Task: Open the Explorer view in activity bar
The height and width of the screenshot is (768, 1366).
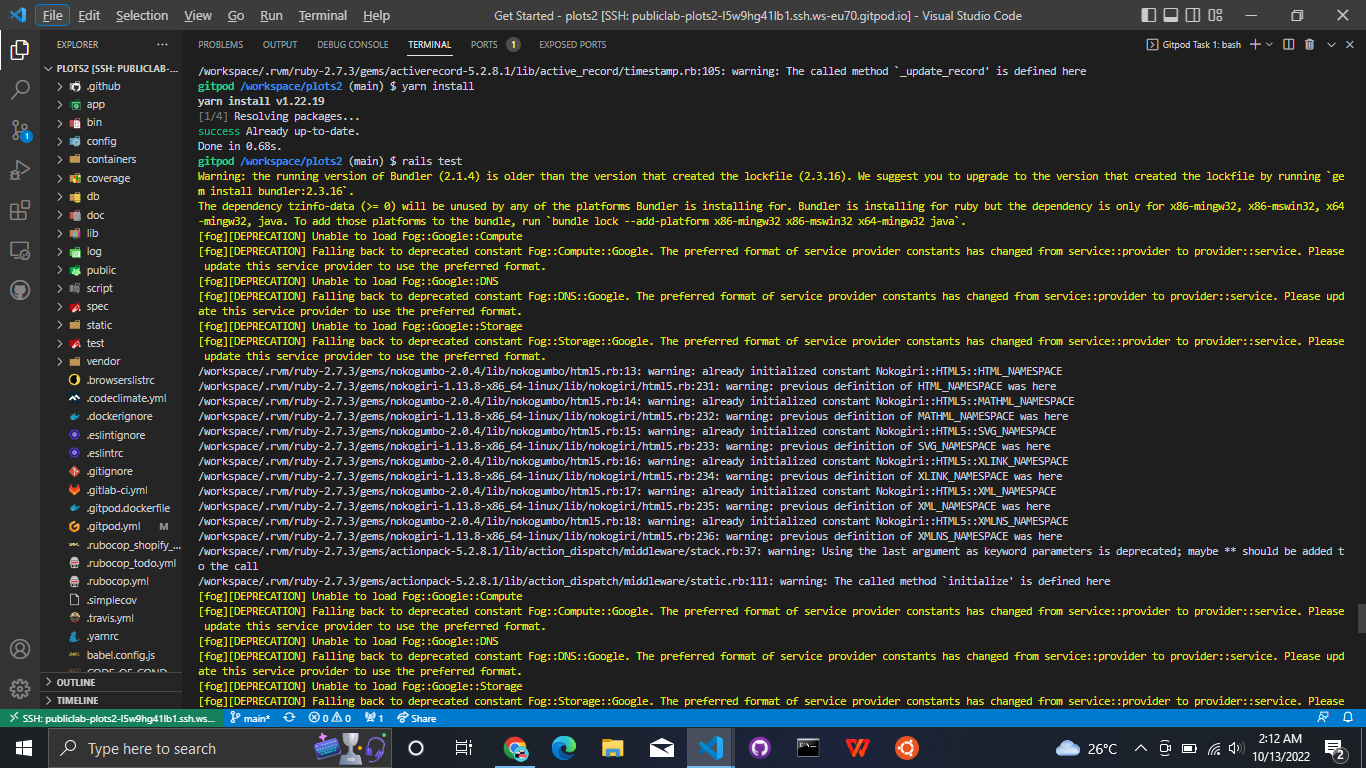Action: point(20,50)
